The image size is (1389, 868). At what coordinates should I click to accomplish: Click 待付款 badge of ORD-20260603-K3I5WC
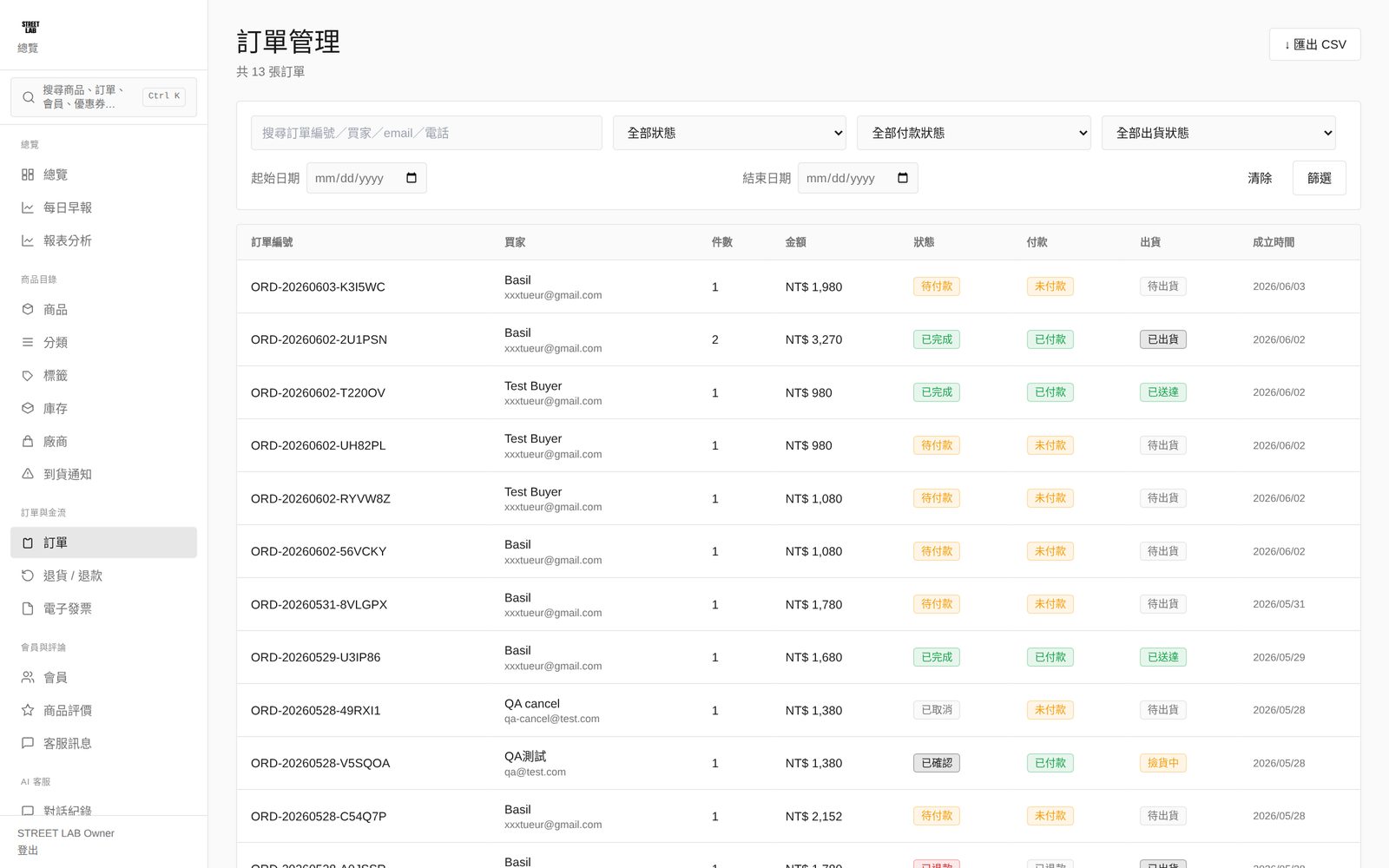click(936, 286)
